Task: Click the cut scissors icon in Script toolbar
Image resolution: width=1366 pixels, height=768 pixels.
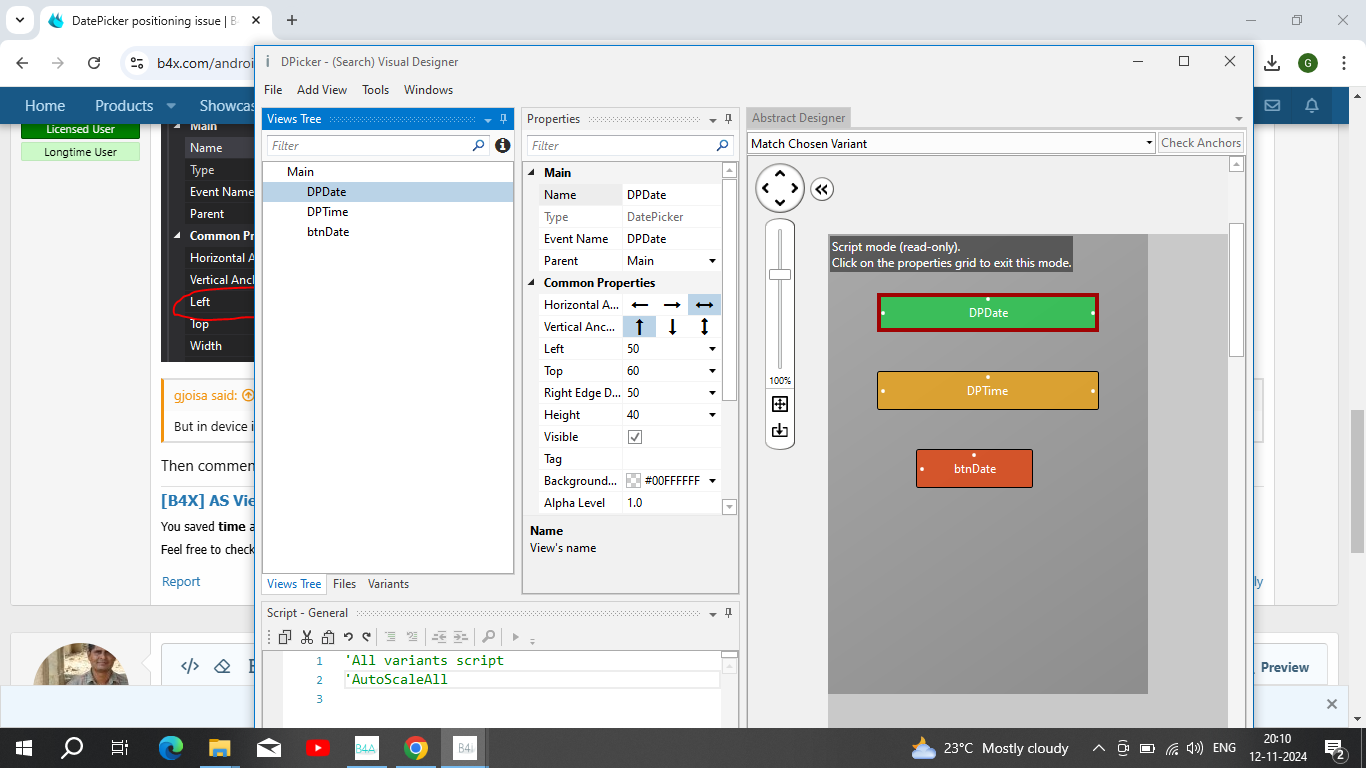Action: point(307,637)
